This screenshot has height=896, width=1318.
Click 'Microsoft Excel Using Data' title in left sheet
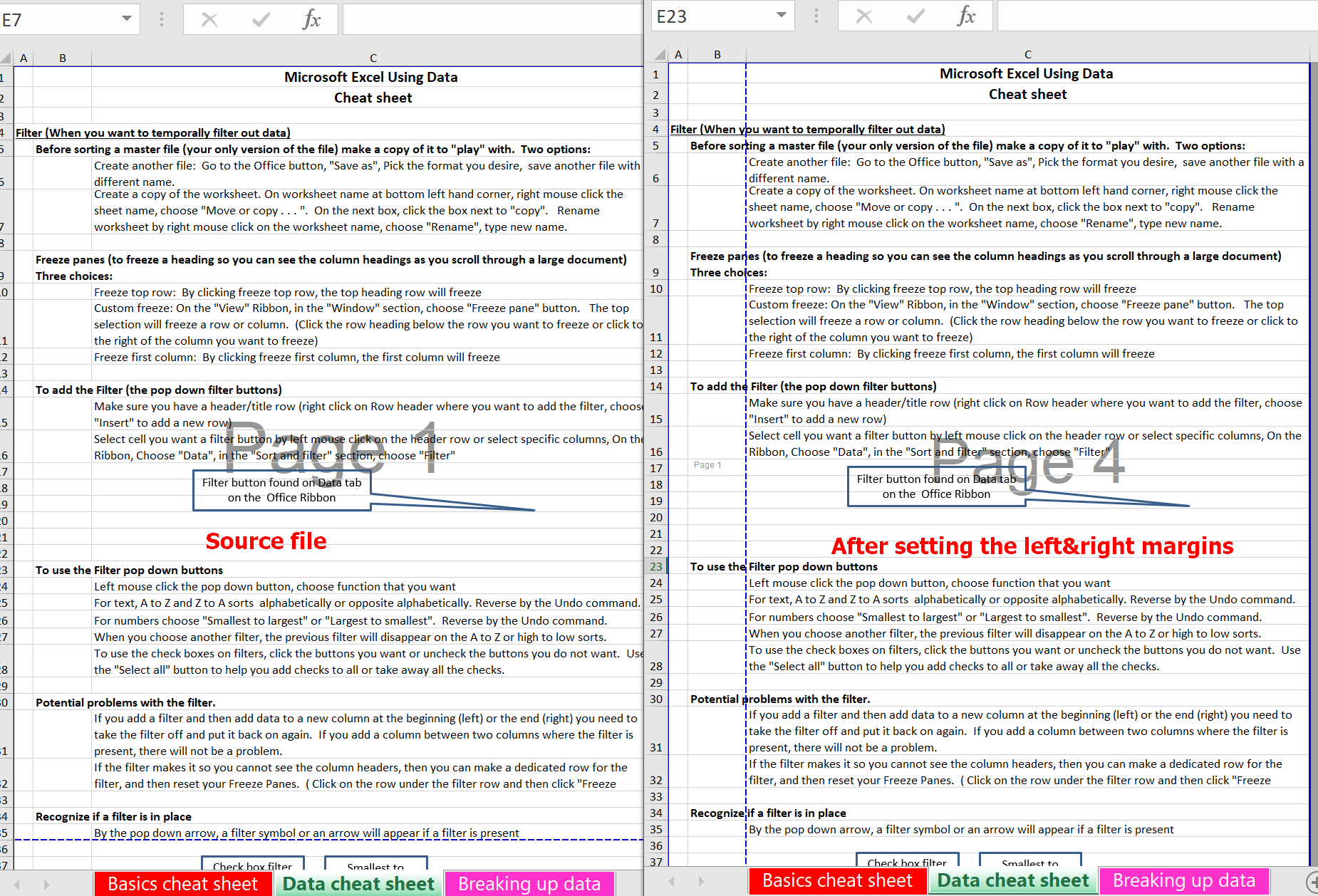tap(370, 77)
